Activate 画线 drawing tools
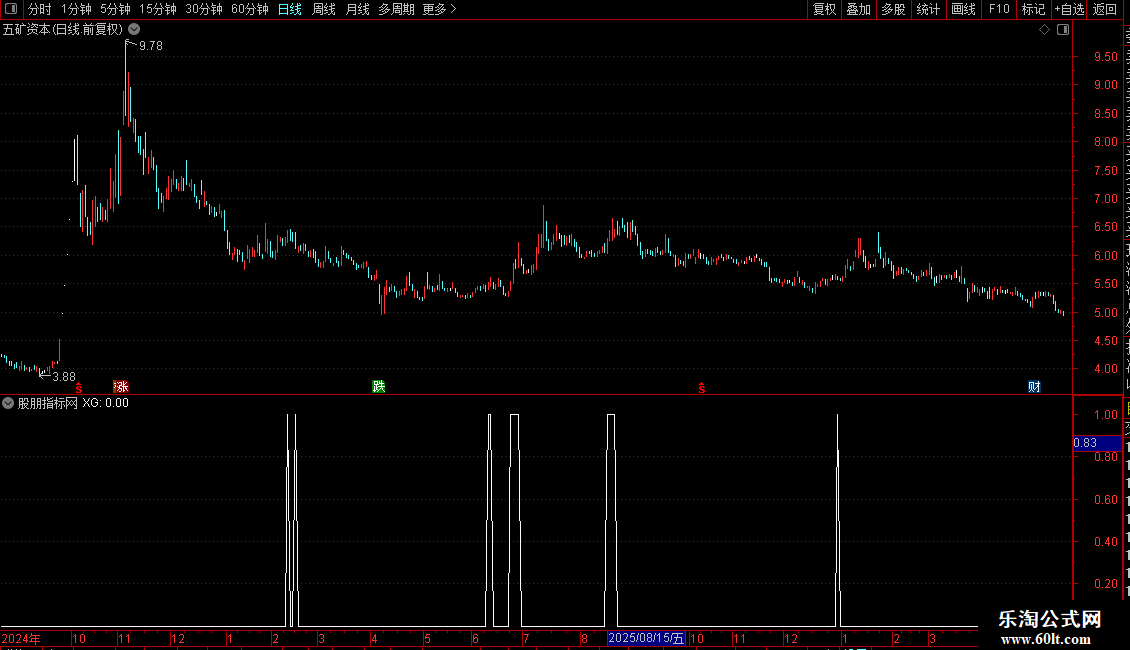 click(x=963, y=9)
